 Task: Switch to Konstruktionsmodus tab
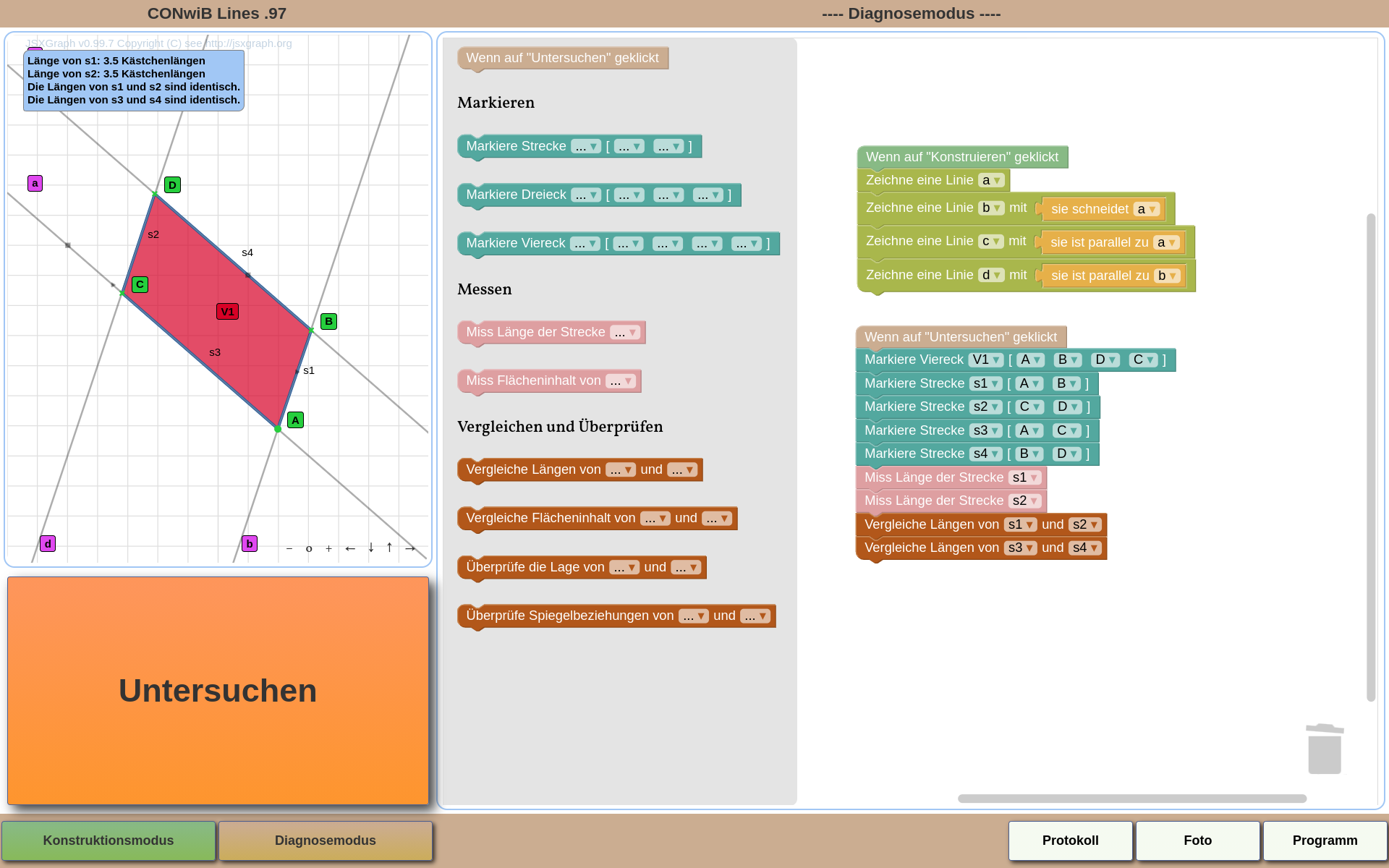(108, 840)
